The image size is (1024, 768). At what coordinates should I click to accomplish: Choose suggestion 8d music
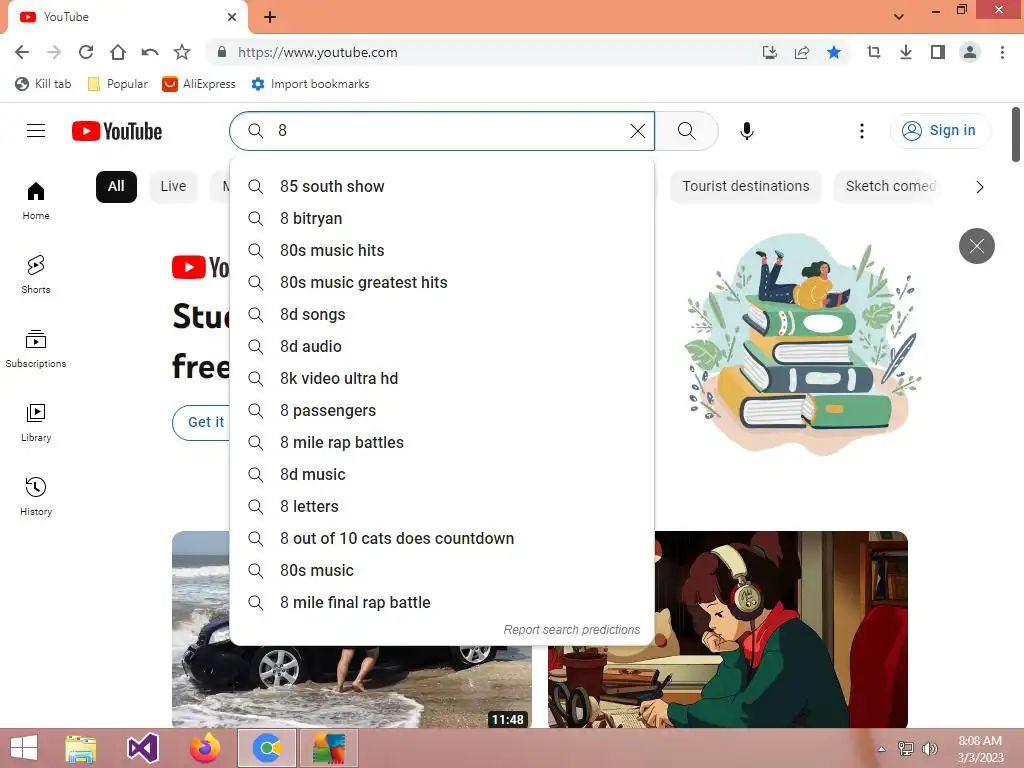442,475
